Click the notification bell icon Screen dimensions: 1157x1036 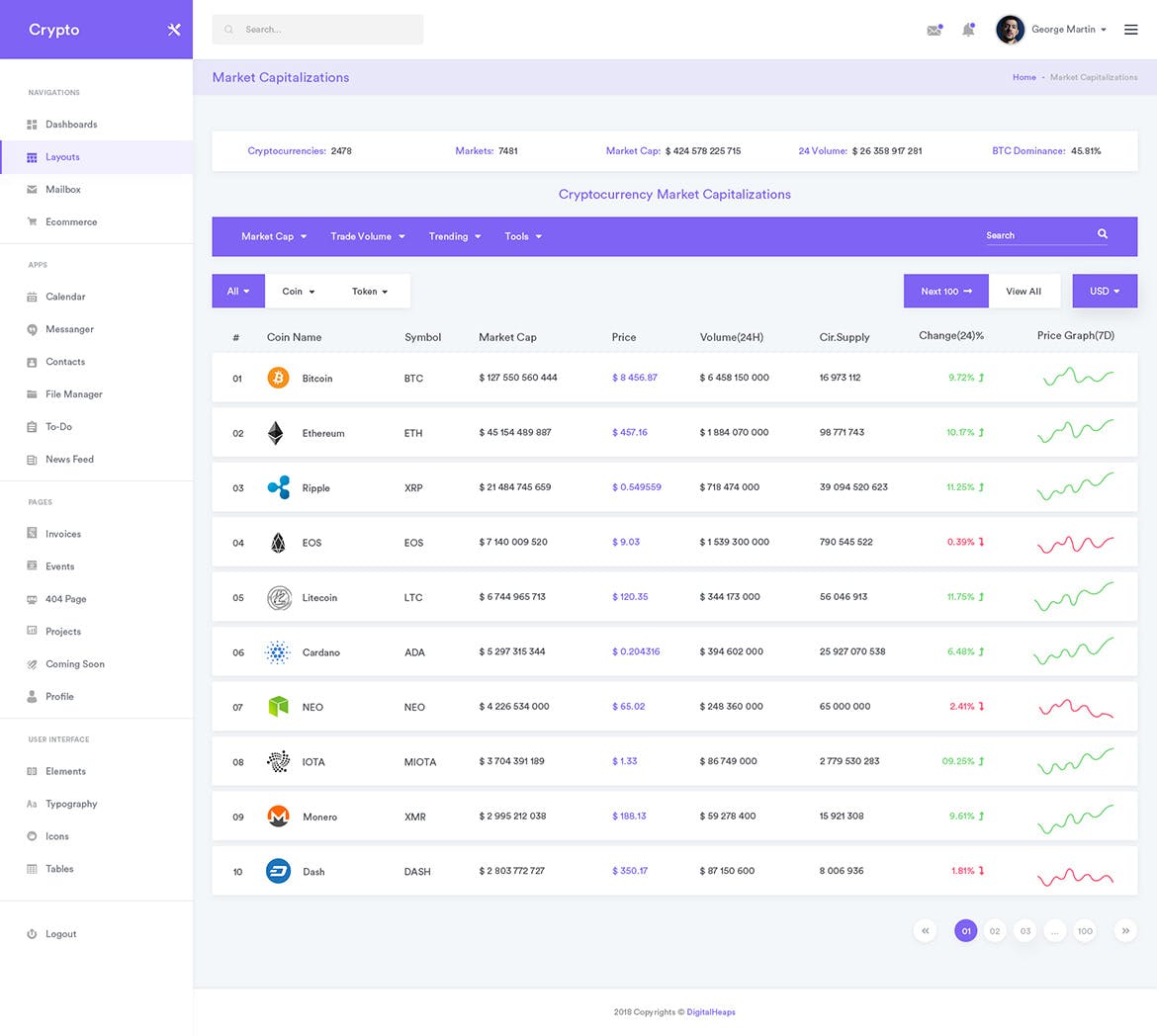[969, 29]
